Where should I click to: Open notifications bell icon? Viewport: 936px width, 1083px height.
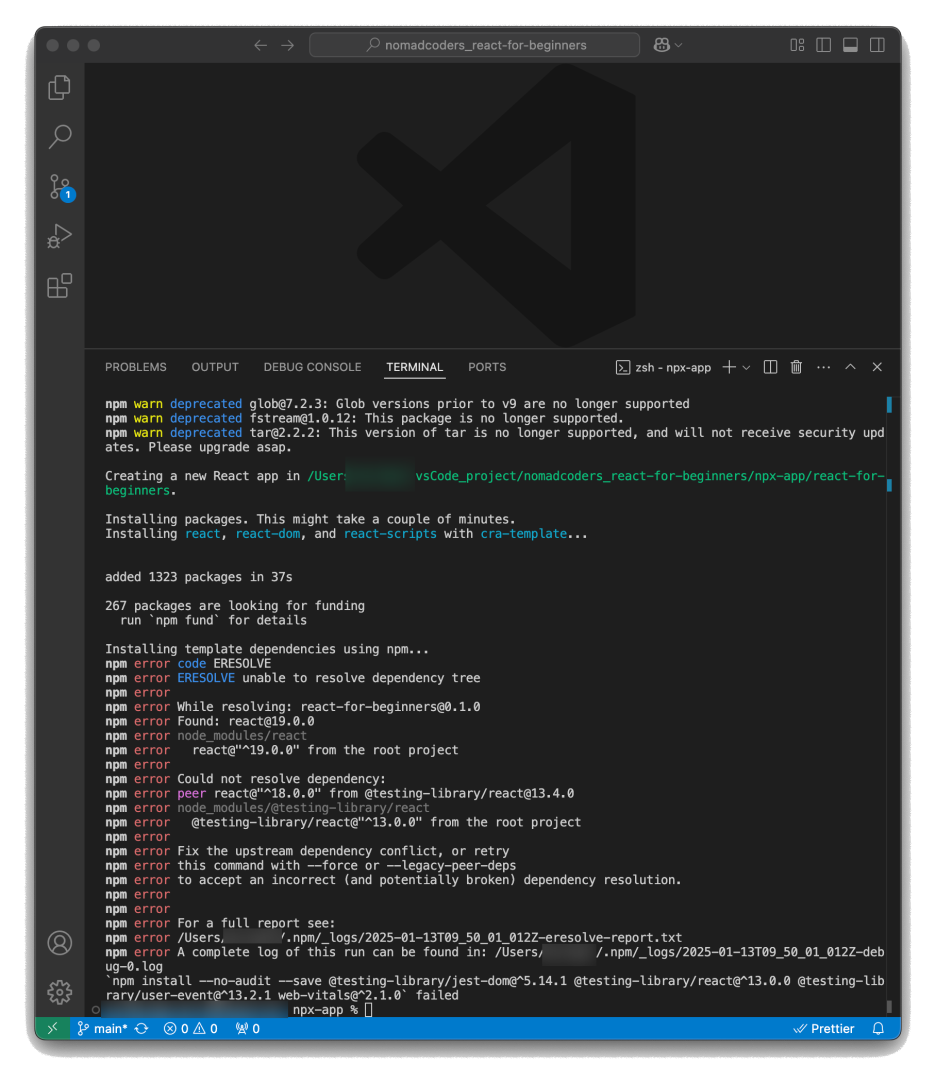coord(878,1028)
